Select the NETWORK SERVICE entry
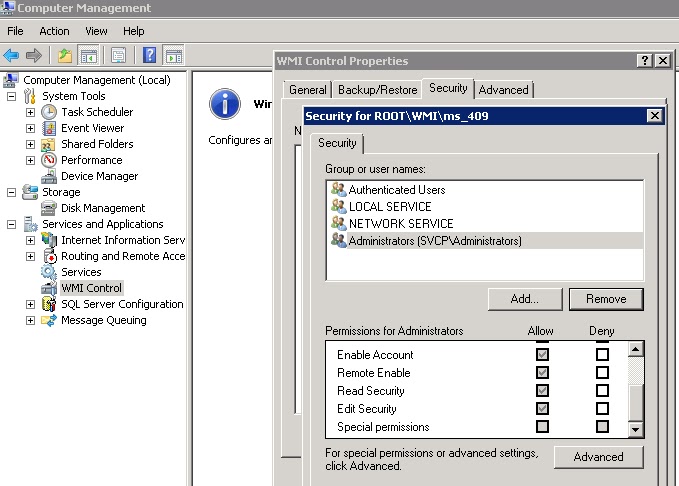Screen dimensions: 679x486 click(x=485, y=224)
